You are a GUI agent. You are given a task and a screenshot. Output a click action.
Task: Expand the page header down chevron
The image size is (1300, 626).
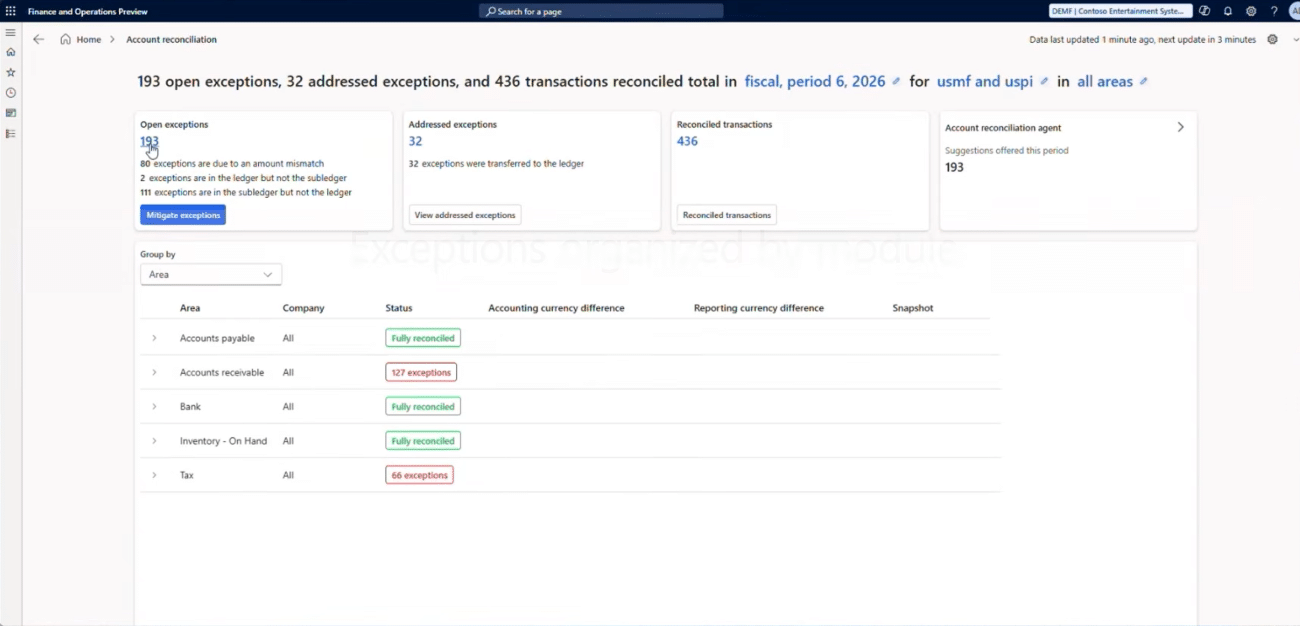click(x=1295, y=39)
